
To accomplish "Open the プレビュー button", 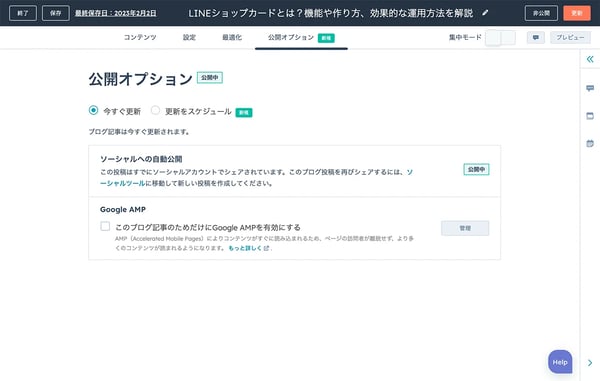I will pyautogui.click(x=570, y=37).
